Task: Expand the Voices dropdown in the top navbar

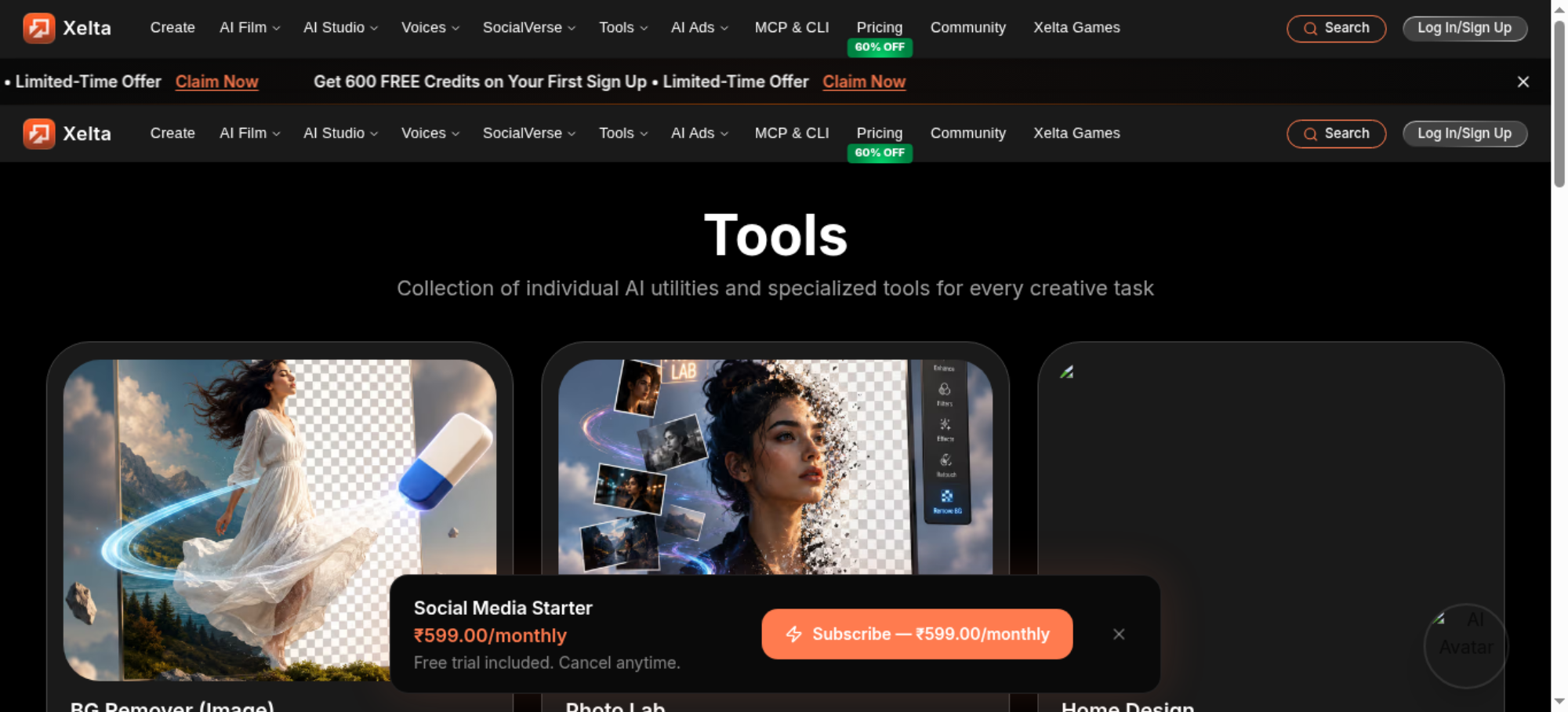Action: (430, 27)
